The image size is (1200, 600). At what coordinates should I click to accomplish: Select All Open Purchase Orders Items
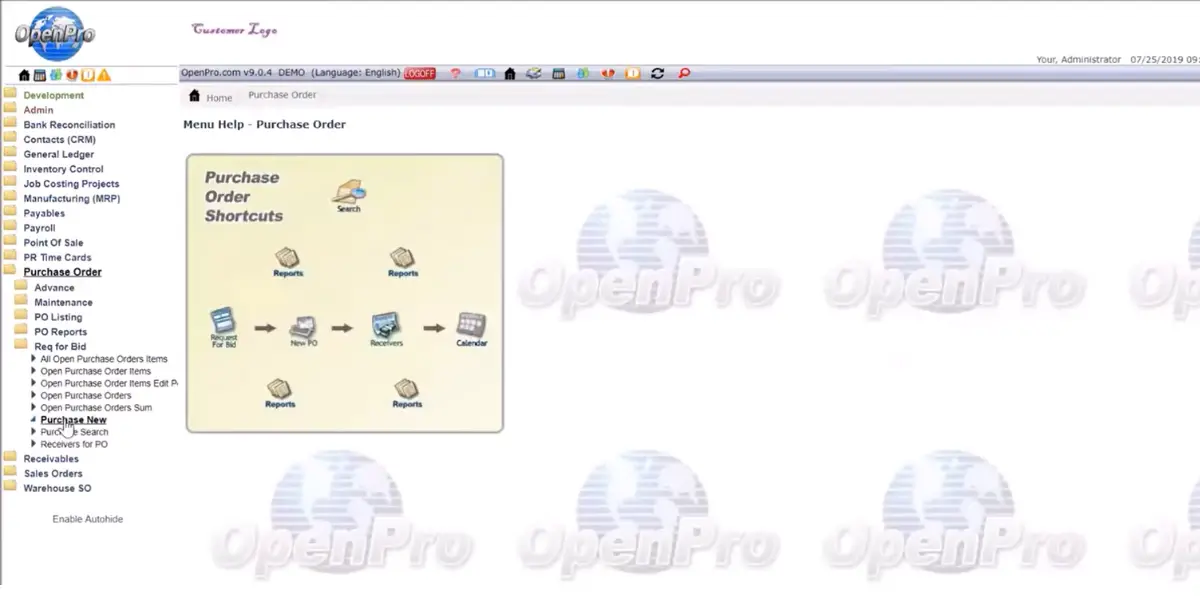point(104,359)
